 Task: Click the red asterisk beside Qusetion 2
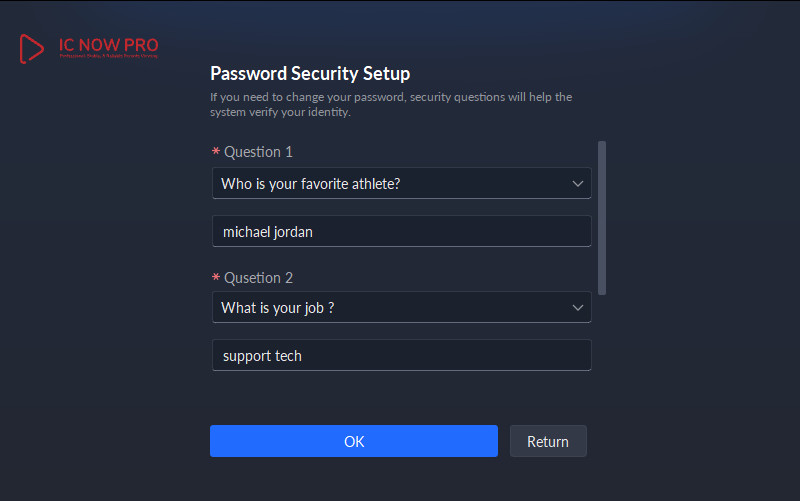215,279
